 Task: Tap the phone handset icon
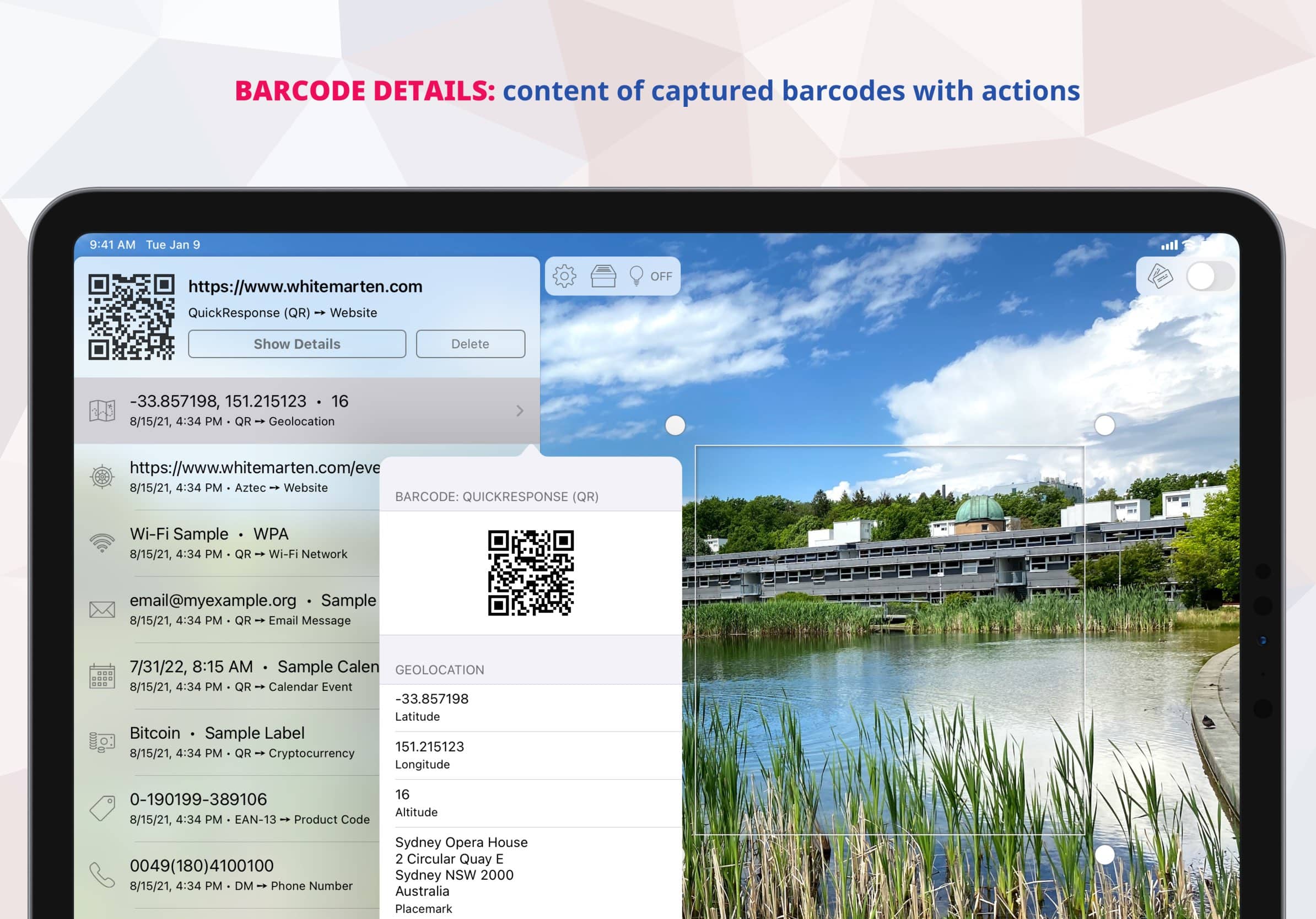click(102, 875)
